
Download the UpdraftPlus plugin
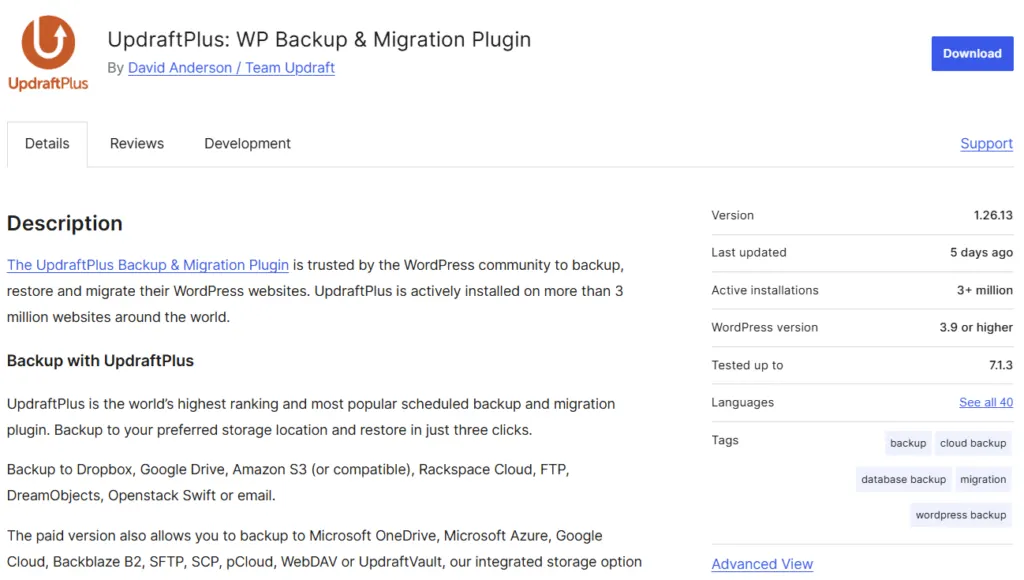(x=972, y=54)
